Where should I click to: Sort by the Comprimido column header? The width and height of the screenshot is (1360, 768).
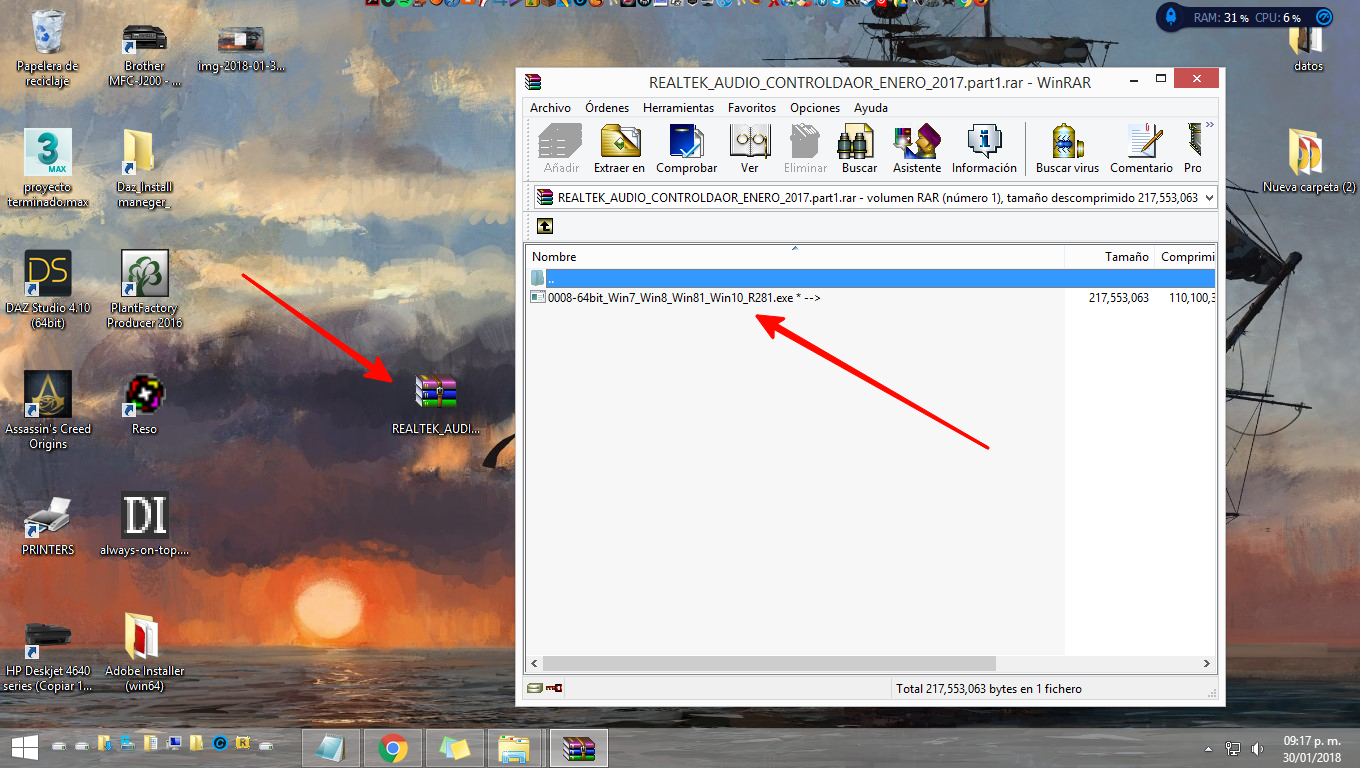point(1186,257)
